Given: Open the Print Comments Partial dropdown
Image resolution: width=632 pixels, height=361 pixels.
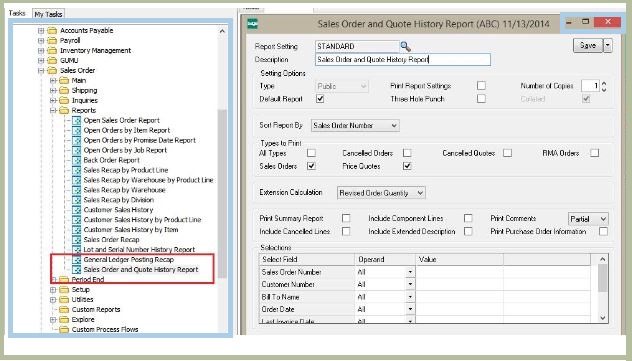Looking at the screenshot, I should [x=588, y=219].
